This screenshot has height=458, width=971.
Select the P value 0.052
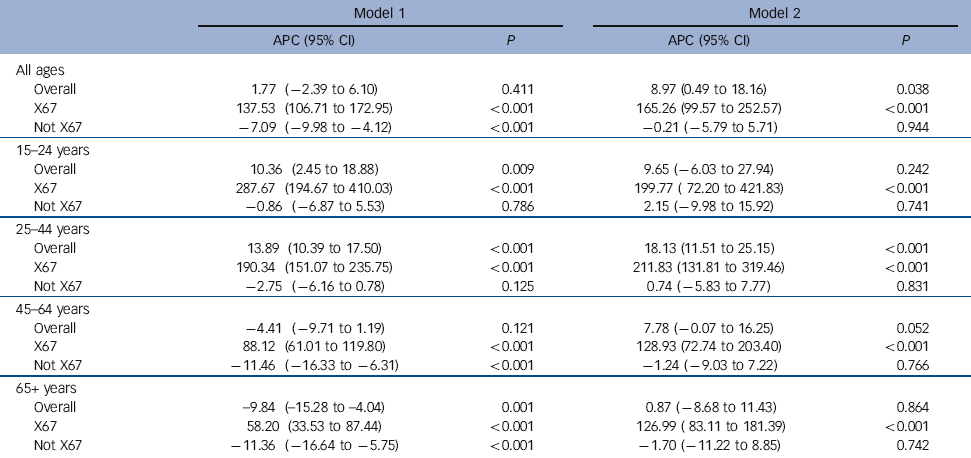(913, 327)
